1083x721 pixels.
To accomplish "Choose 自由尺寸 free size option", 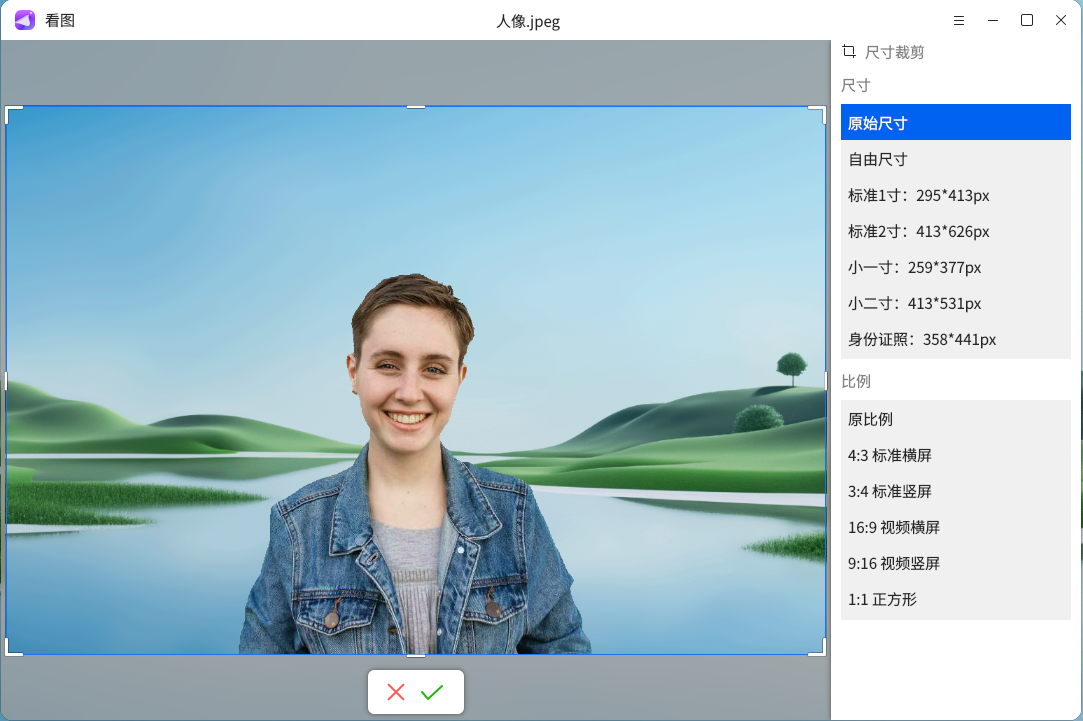I will point(955,159).
